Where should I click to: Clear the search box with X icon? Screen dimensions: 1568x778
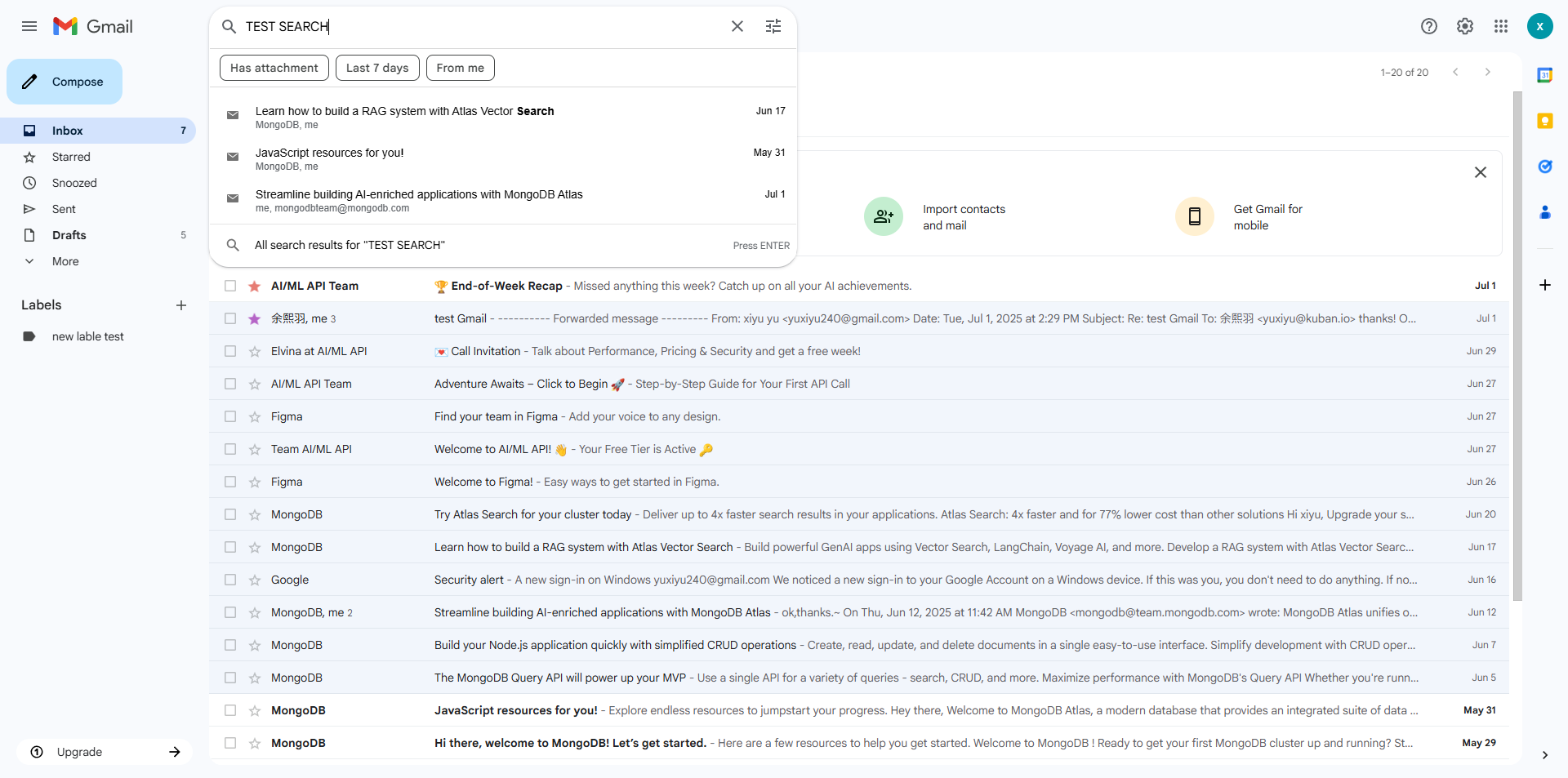[x=737, y=26]
